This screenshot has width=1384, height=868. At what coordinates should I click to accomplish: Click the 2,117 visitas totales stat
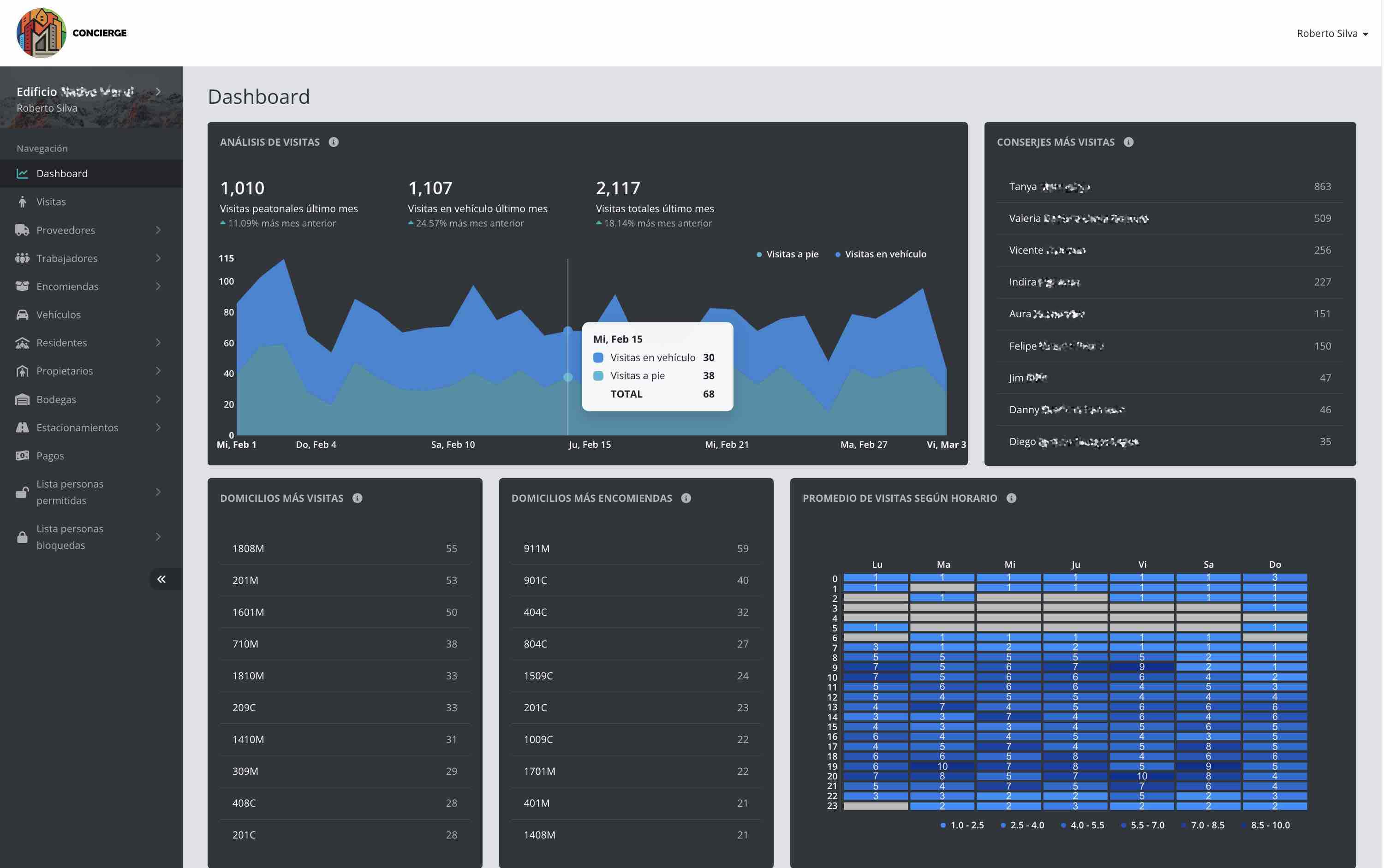point(655,204)
